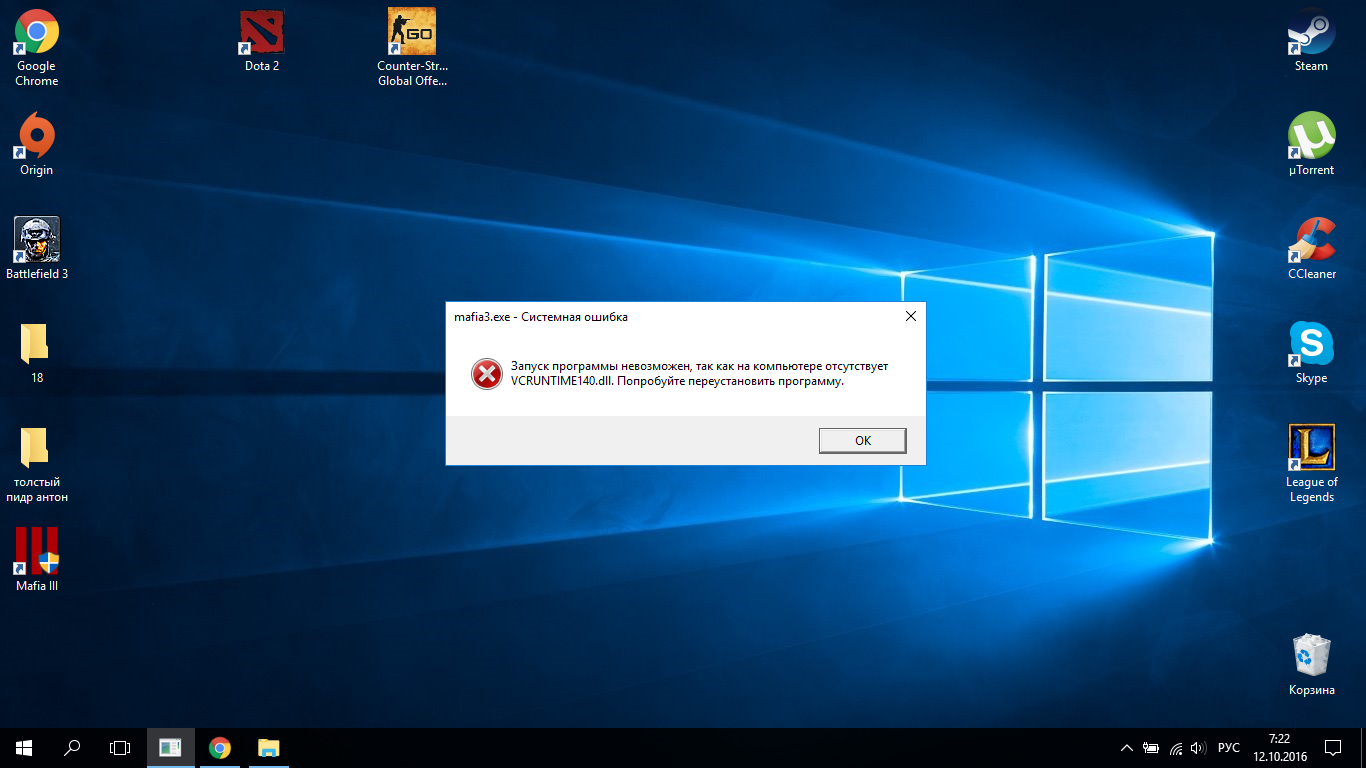
Task: Select the folder named 18
Action: coord(37,353)
